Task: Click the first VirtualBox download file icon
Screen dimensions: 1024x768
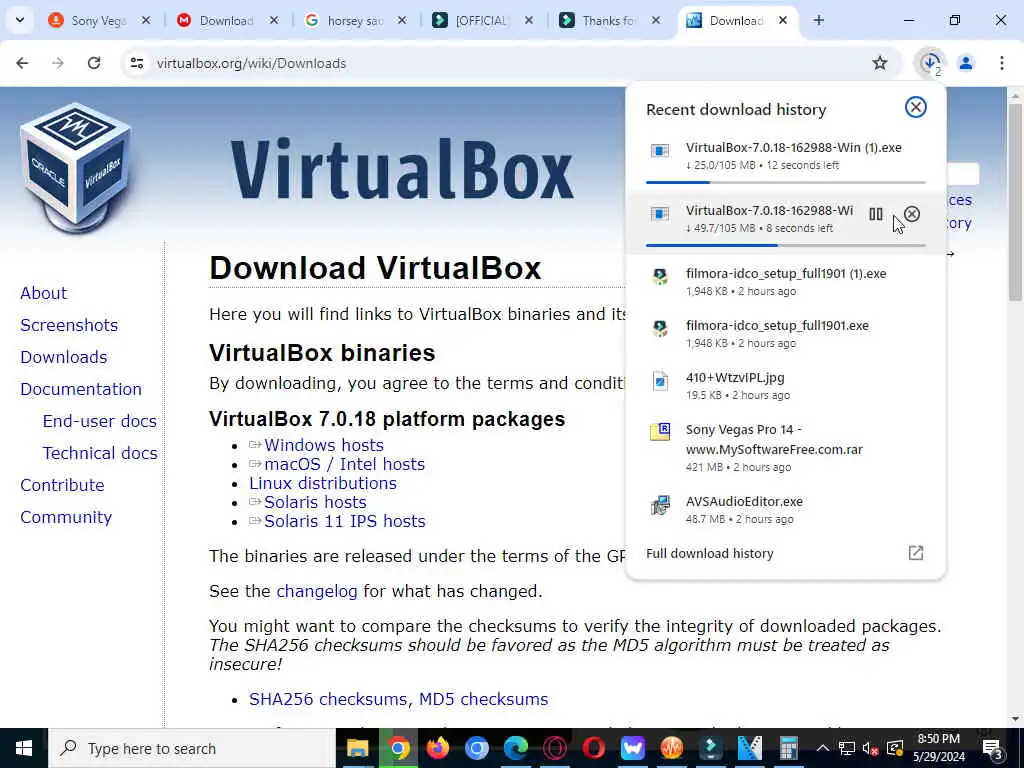Action: [660, 151]
